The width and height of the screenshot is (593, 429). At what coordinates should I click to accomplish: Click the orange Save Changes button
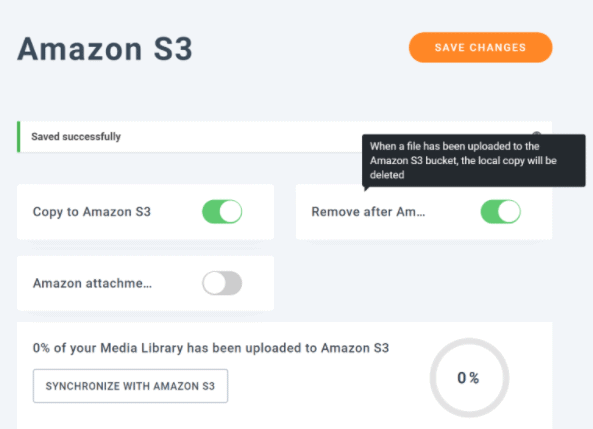(x=480, y=47)
